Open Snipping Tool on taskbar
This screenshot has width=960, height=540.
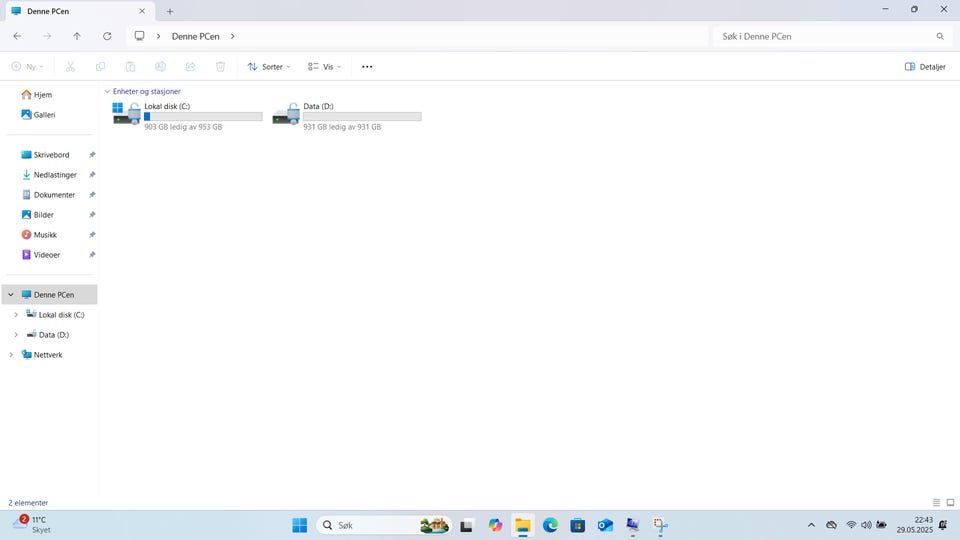[660, 525]
